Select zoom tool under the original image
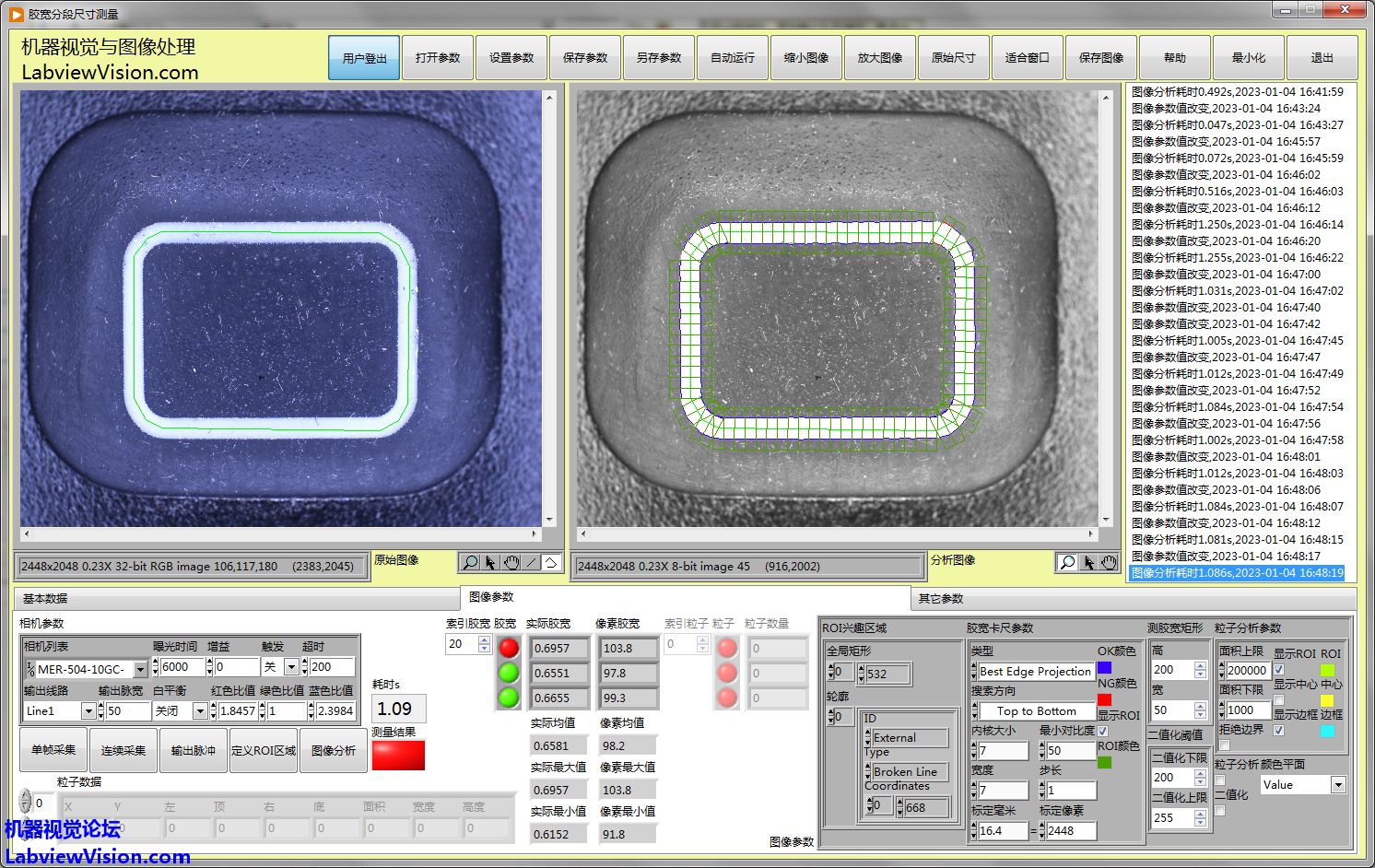This screenshot has width=1375, height=868. pyautogui.click(x=470, y=562)
